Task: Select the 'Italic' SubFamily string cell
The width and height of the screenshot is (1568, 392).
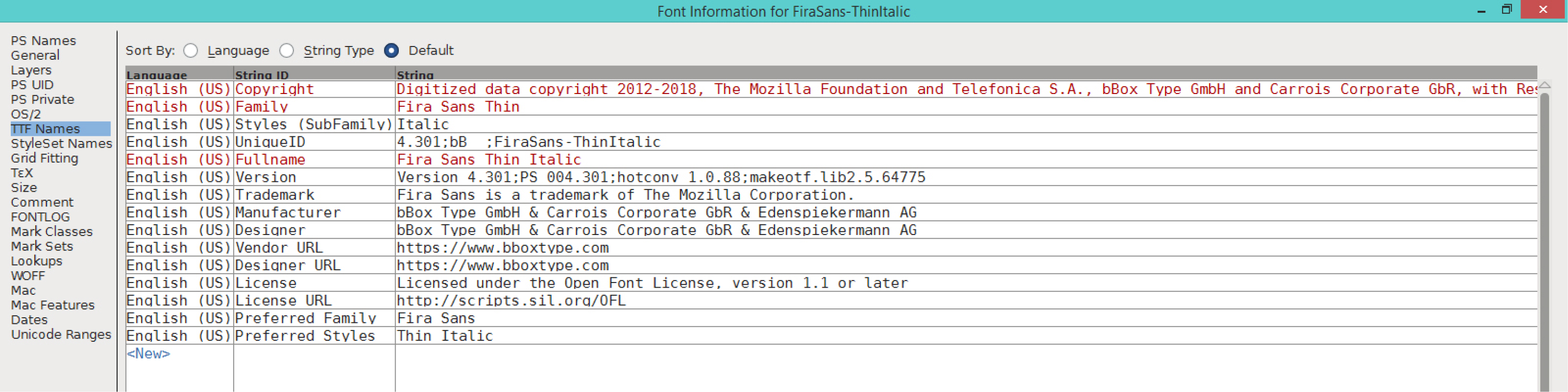Action: tap(966, 125)
